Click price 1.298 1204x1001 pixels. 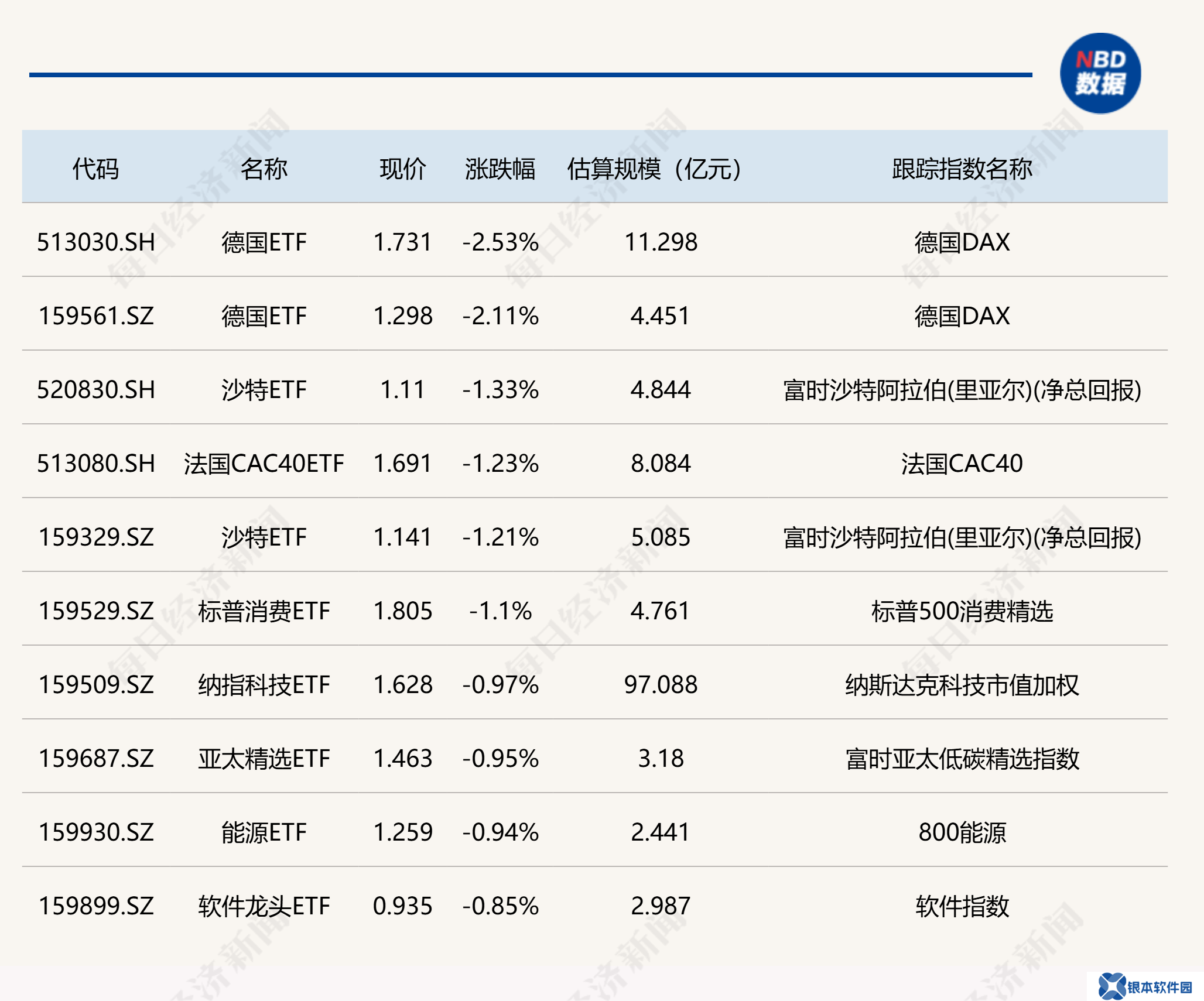[x=403, y=316]
